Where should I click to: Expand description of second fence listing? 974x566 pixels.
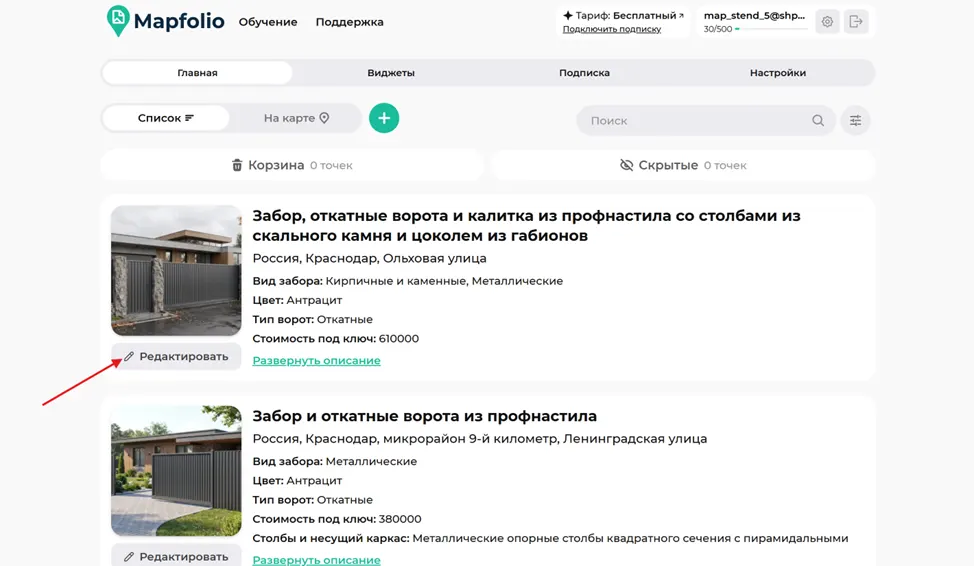click(x=316, y=560)
